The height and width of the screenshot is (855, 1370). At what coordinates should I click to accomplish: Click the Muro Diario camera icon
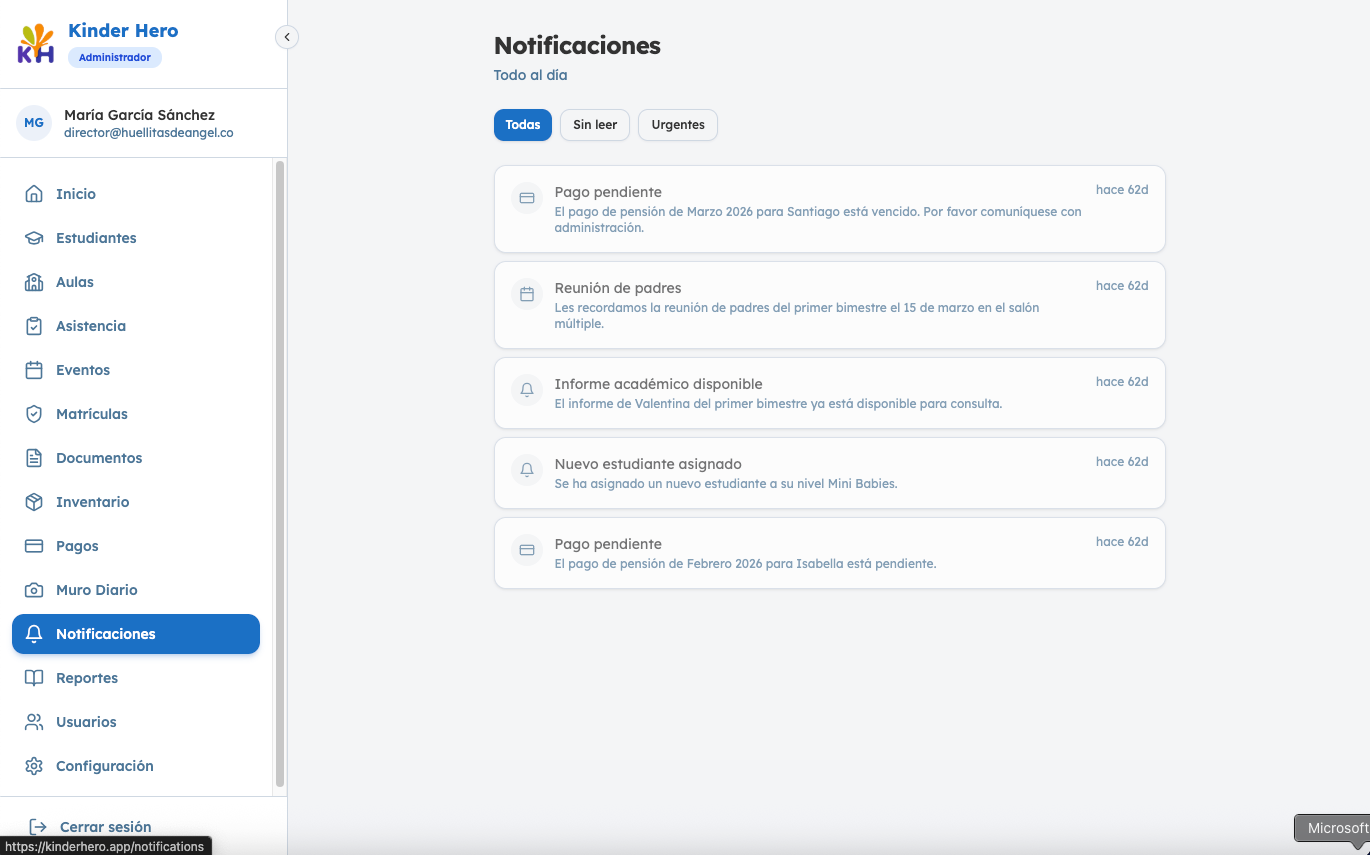coord(34,590)
